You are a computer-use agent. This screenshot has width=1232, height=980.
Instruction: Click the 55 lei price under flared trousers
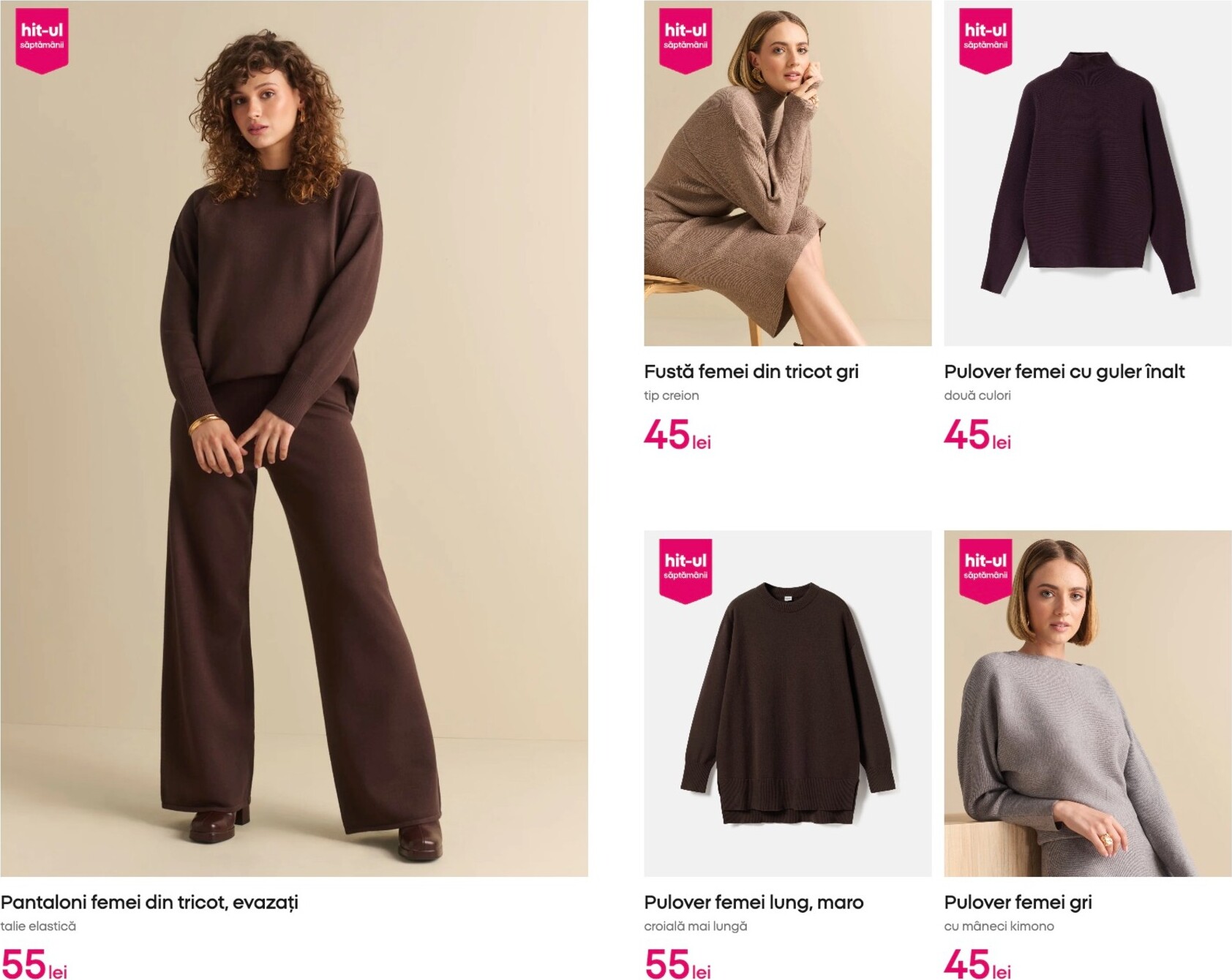(34, 964)
